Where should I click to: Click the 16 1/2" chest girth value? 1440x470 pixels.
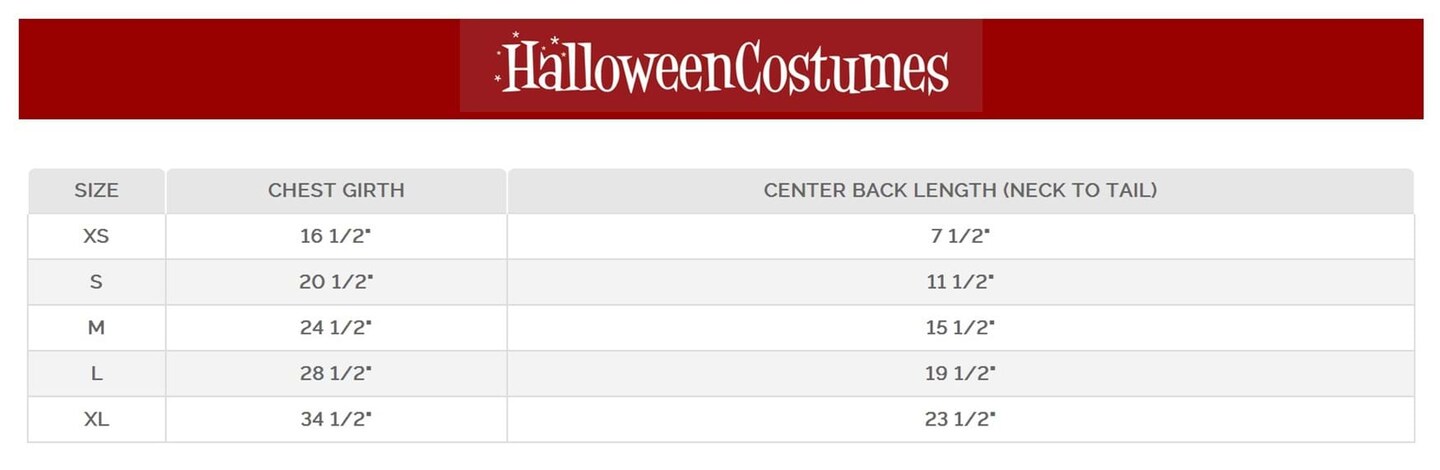tap(336, 236)
